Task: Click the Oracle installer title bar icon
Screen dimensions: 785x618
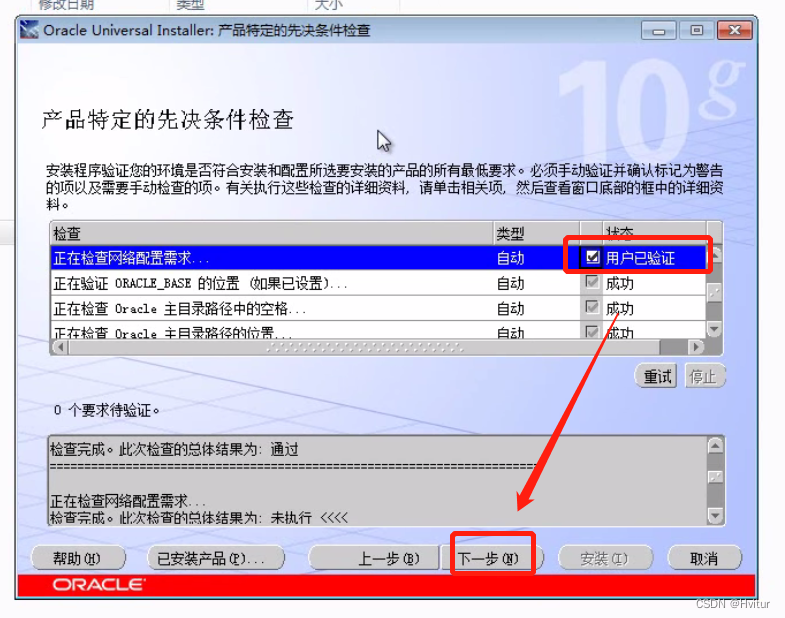Action: tap(29, 30)
